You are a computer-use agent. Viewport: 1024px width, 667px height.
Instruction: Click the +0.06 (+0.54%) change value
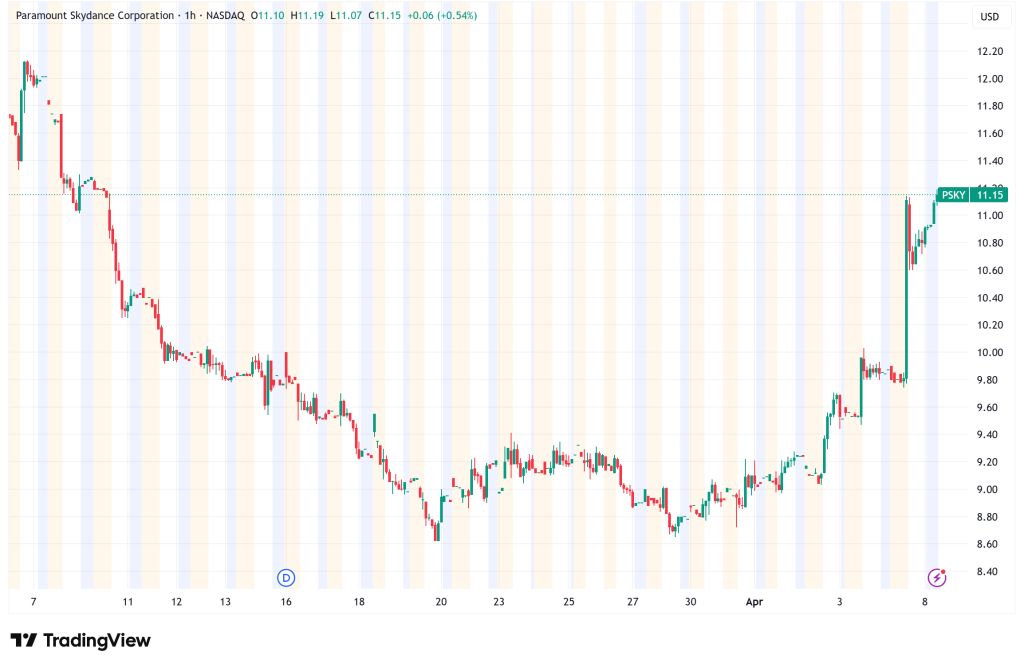[441, 16]
